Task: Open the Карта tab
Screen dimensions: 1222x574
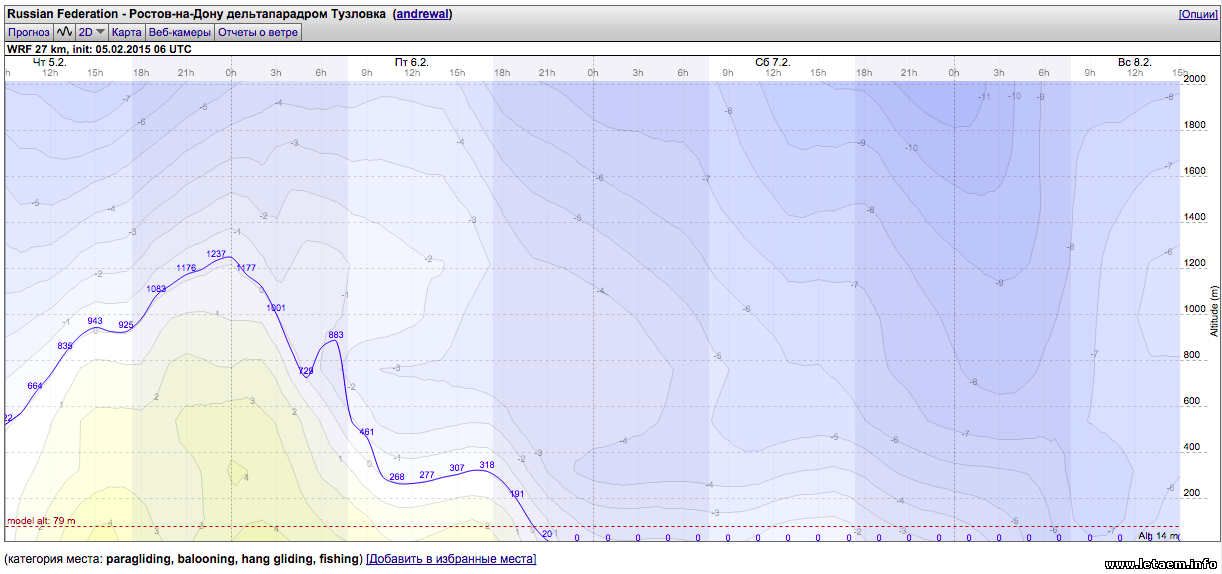Action: tap(127, 32)
